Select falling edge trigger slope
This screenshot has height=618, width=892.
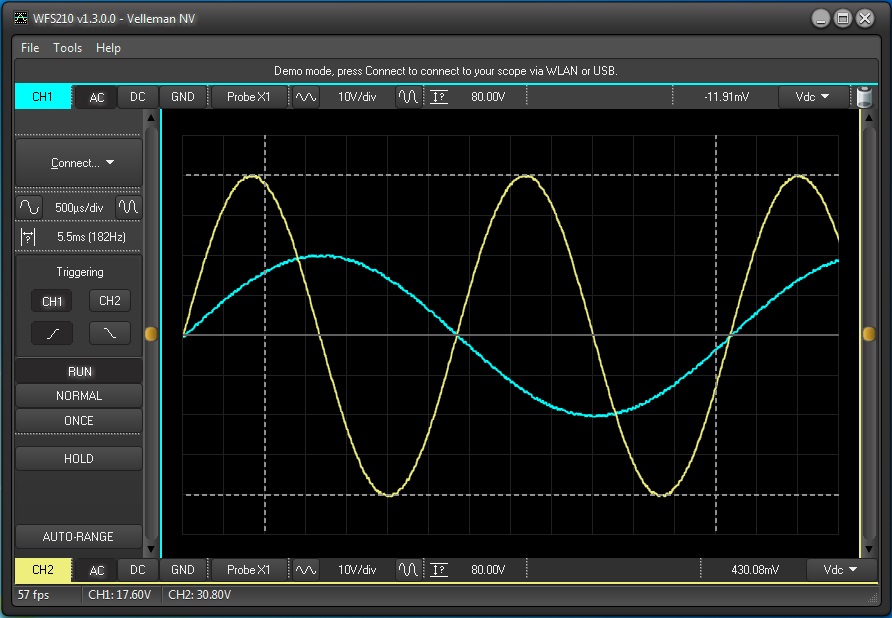(110, 333)
